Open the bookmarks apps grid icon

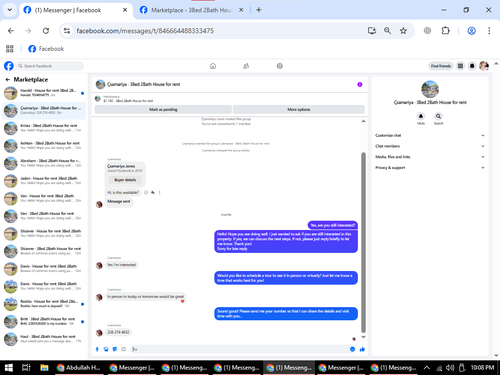click(x=10, y=49)
